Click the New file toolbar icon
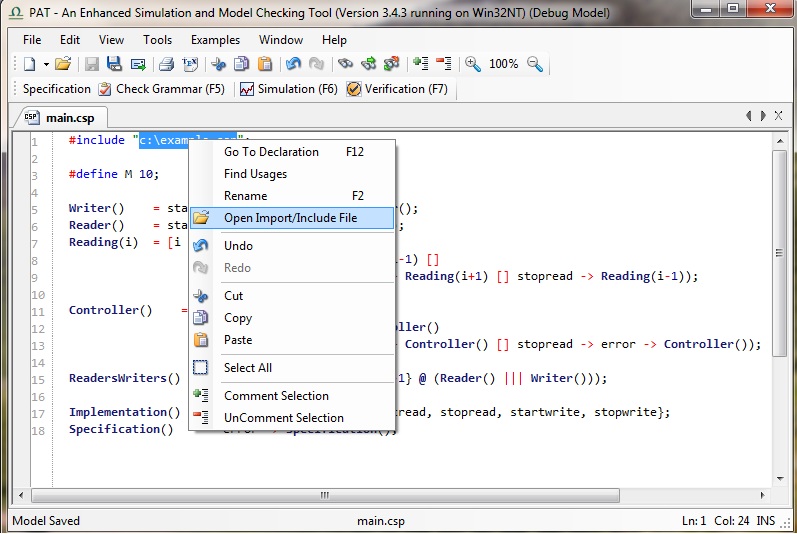The image size is (797, 534). pos(29,64)
